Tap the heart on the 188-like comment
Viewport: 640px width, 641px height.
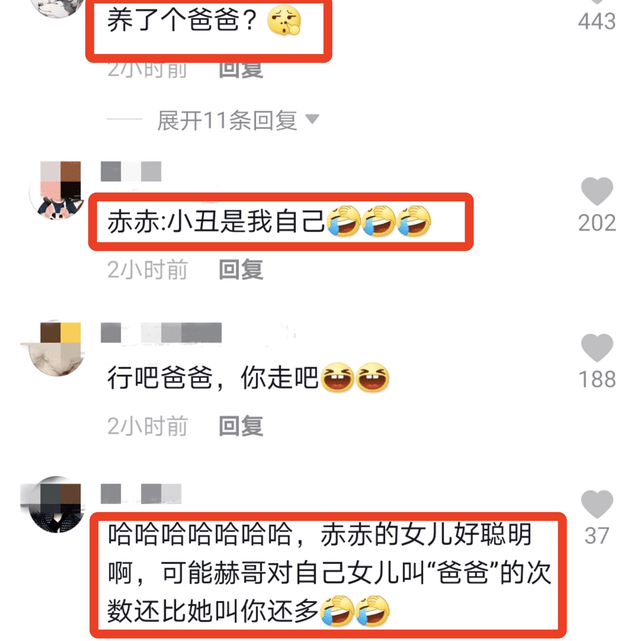coord(597,347)
